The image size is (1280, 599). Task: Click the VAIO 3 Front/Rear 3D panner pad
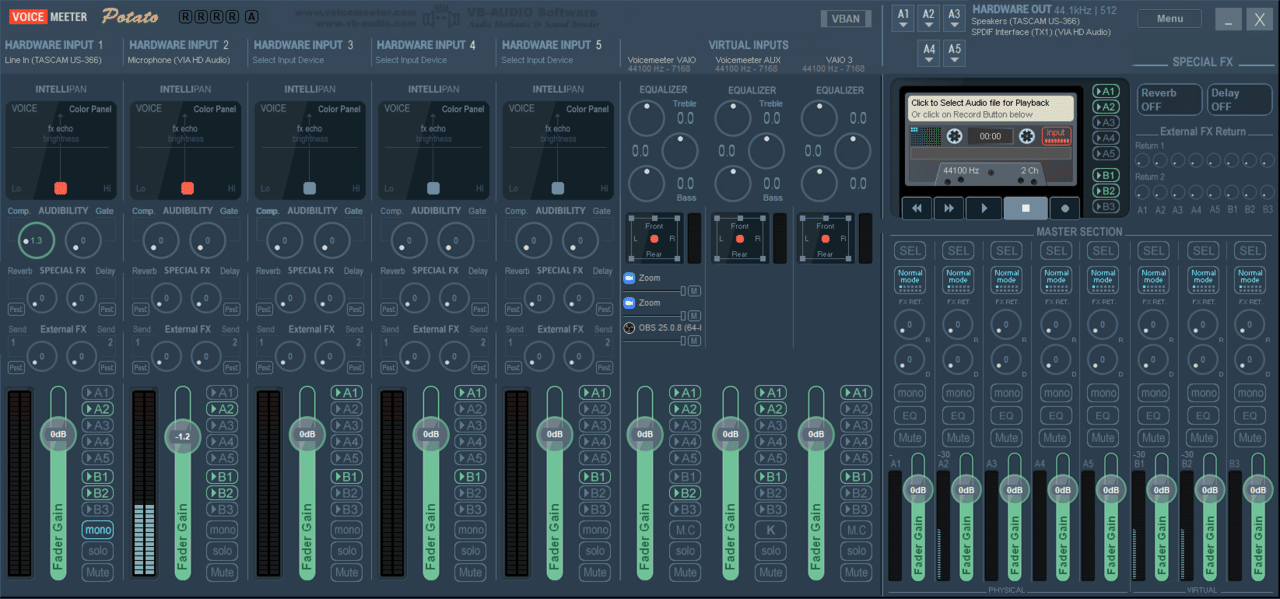click(825, 239)
